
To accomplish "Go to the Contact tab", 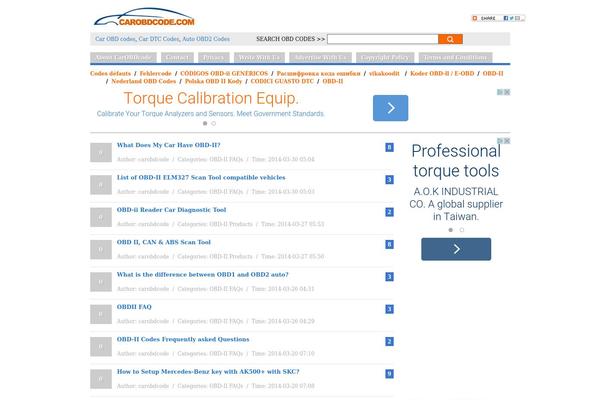I will (177, 57).
